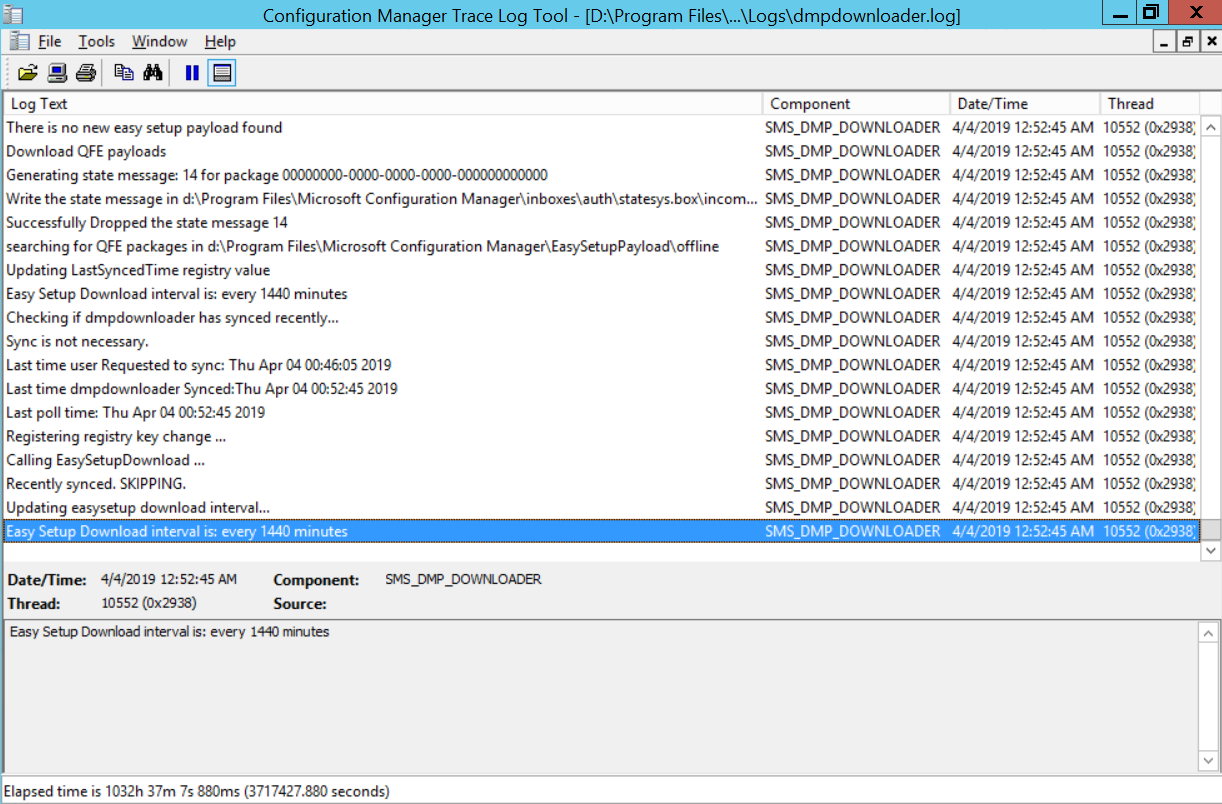This screenshot has height=804, width=1222.
Task: Click the application icon in title bar
Action: click(12, 13)
